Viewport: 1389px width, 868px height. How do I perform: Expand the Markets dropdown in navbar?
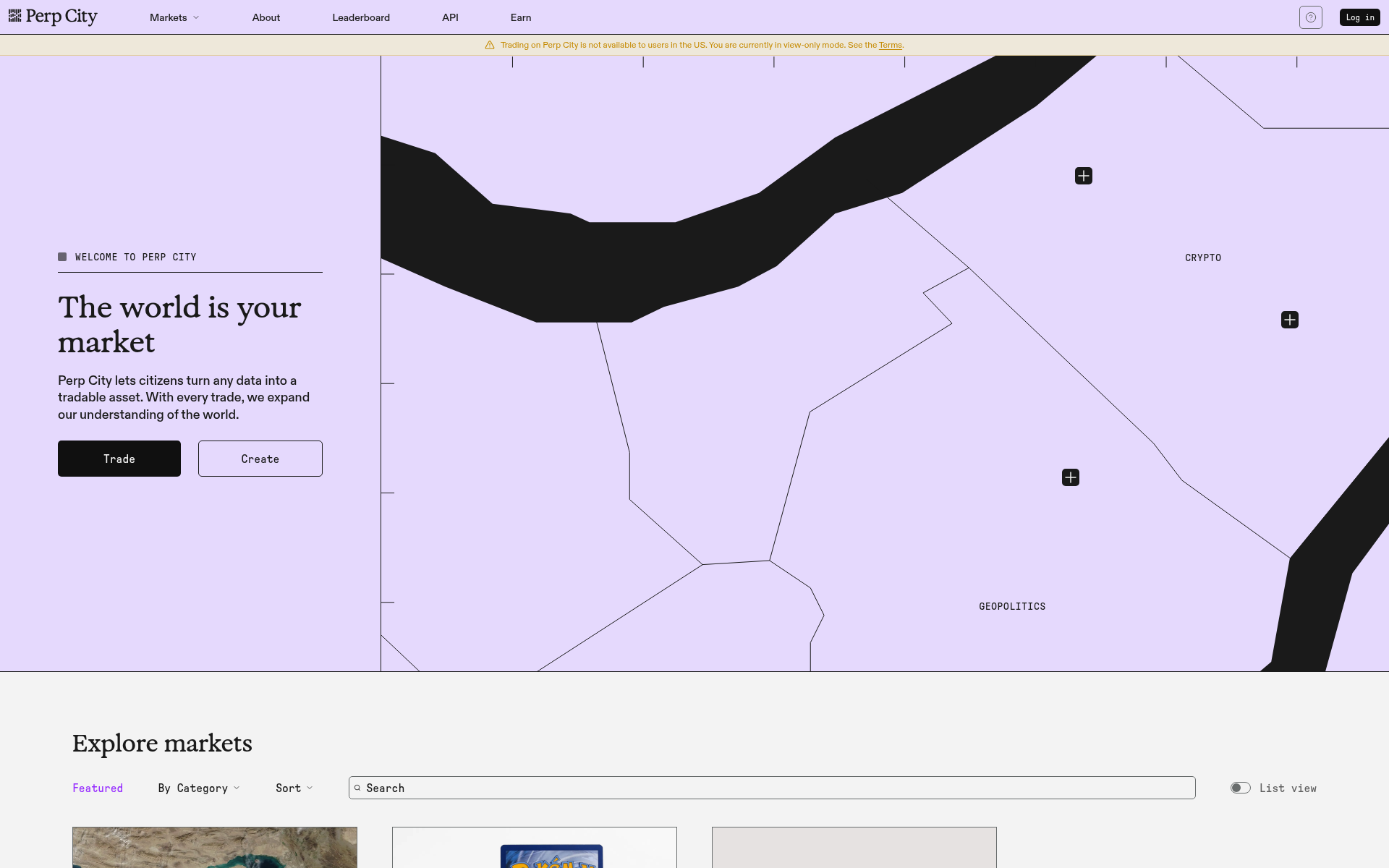point(174,17)
